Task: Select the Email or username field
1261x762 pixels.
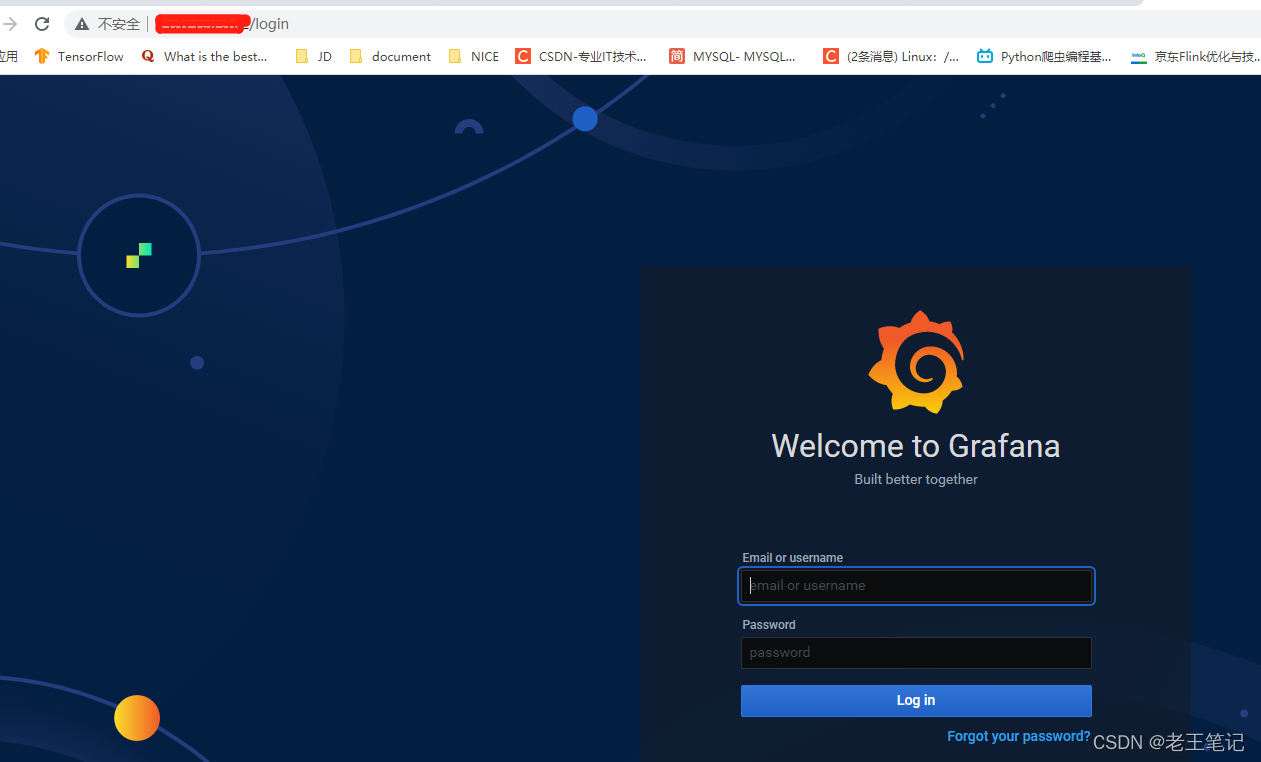Action: (x=916, y=585)
